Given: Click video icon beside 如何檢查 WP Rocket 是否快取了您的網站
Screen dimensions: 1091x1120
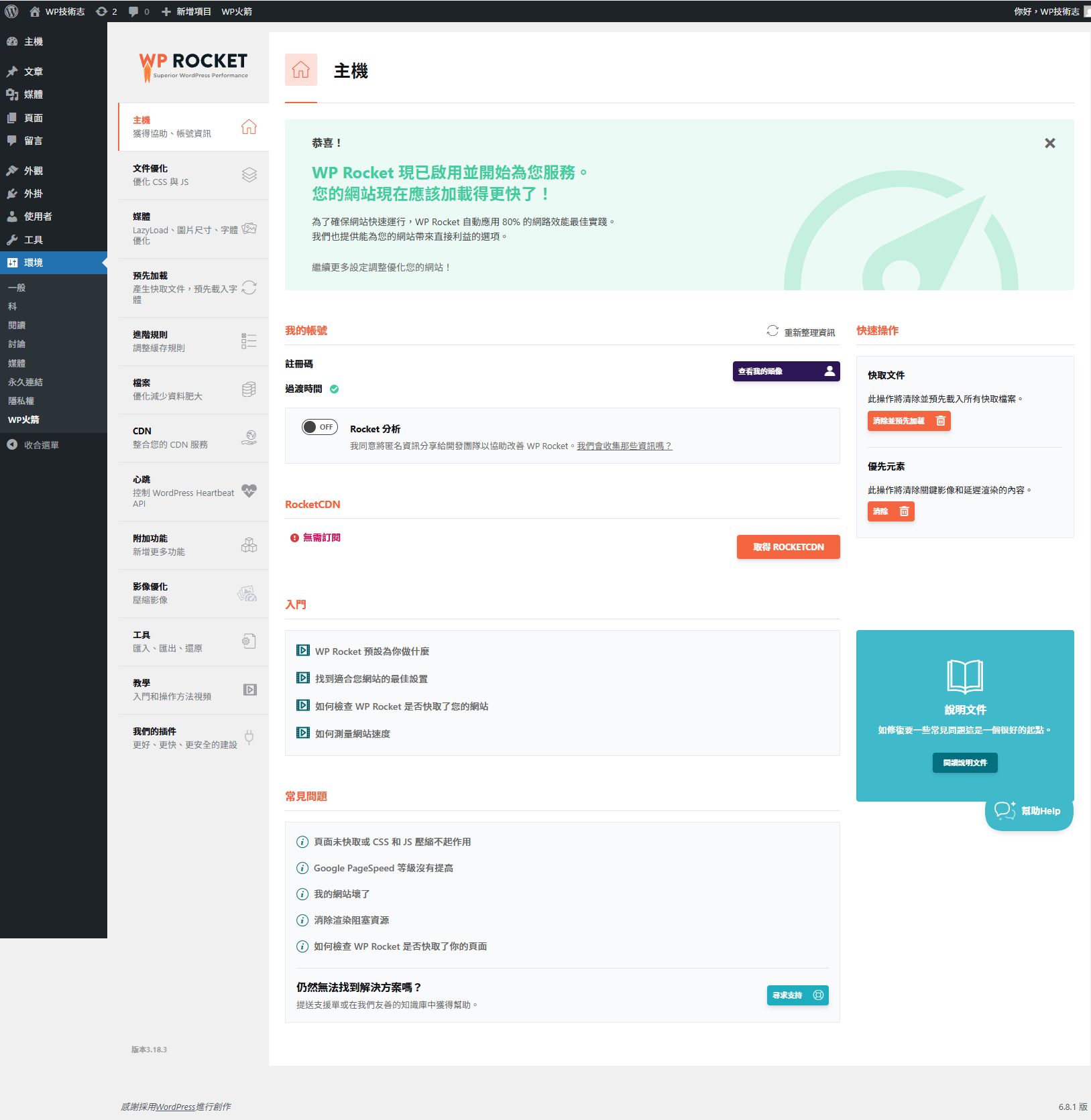Looking at the screenshot, I should pos(303,706).
